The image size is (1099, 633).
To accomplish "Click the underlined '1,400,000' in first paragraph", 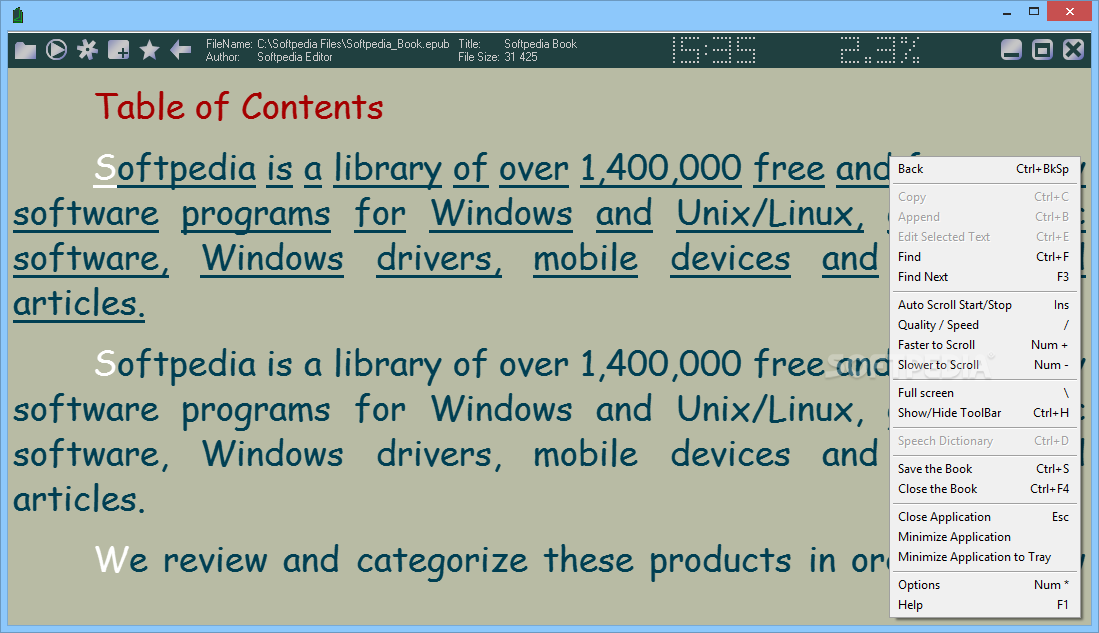I will [x=661, y=169].
